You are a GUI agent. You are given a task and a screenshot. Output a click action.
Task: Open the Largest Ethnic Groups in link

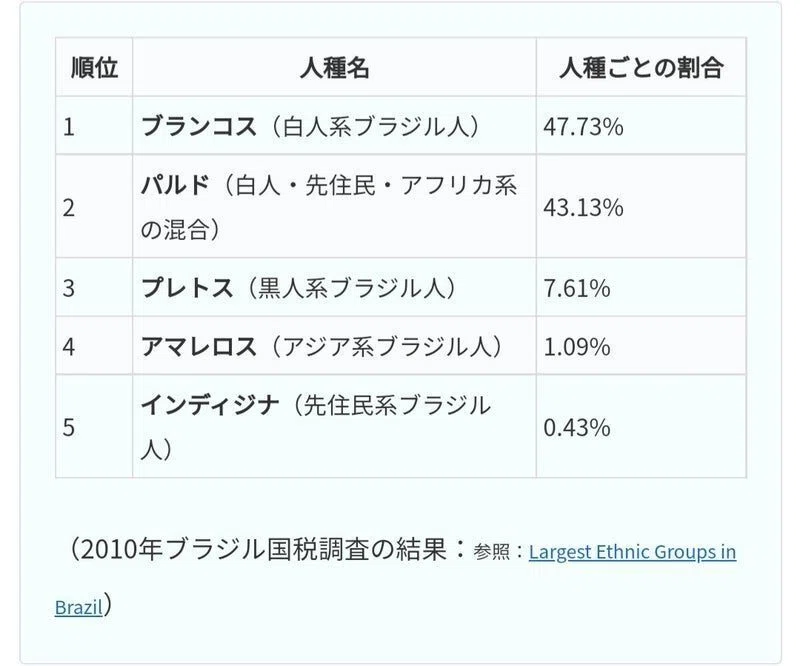632,552
